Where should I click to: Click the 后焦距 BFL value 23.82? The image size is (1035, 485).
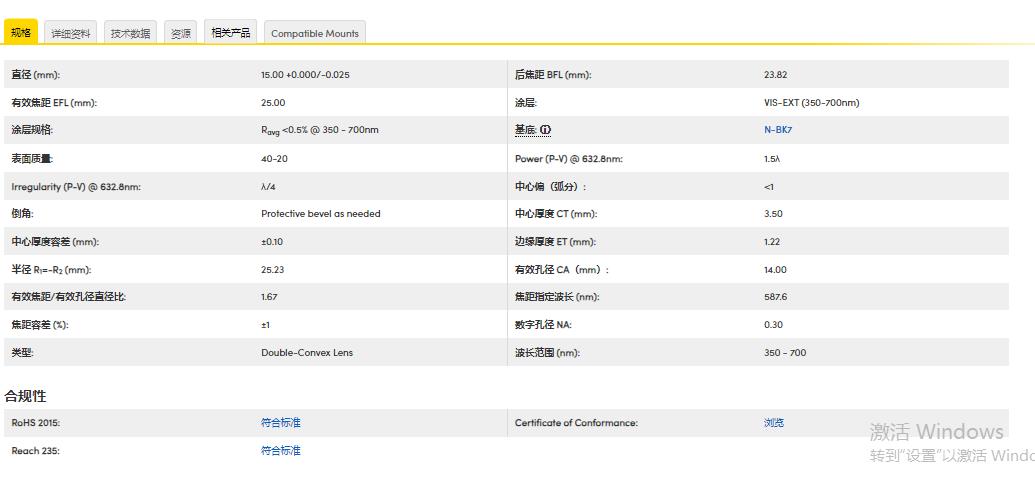(775, 75)
